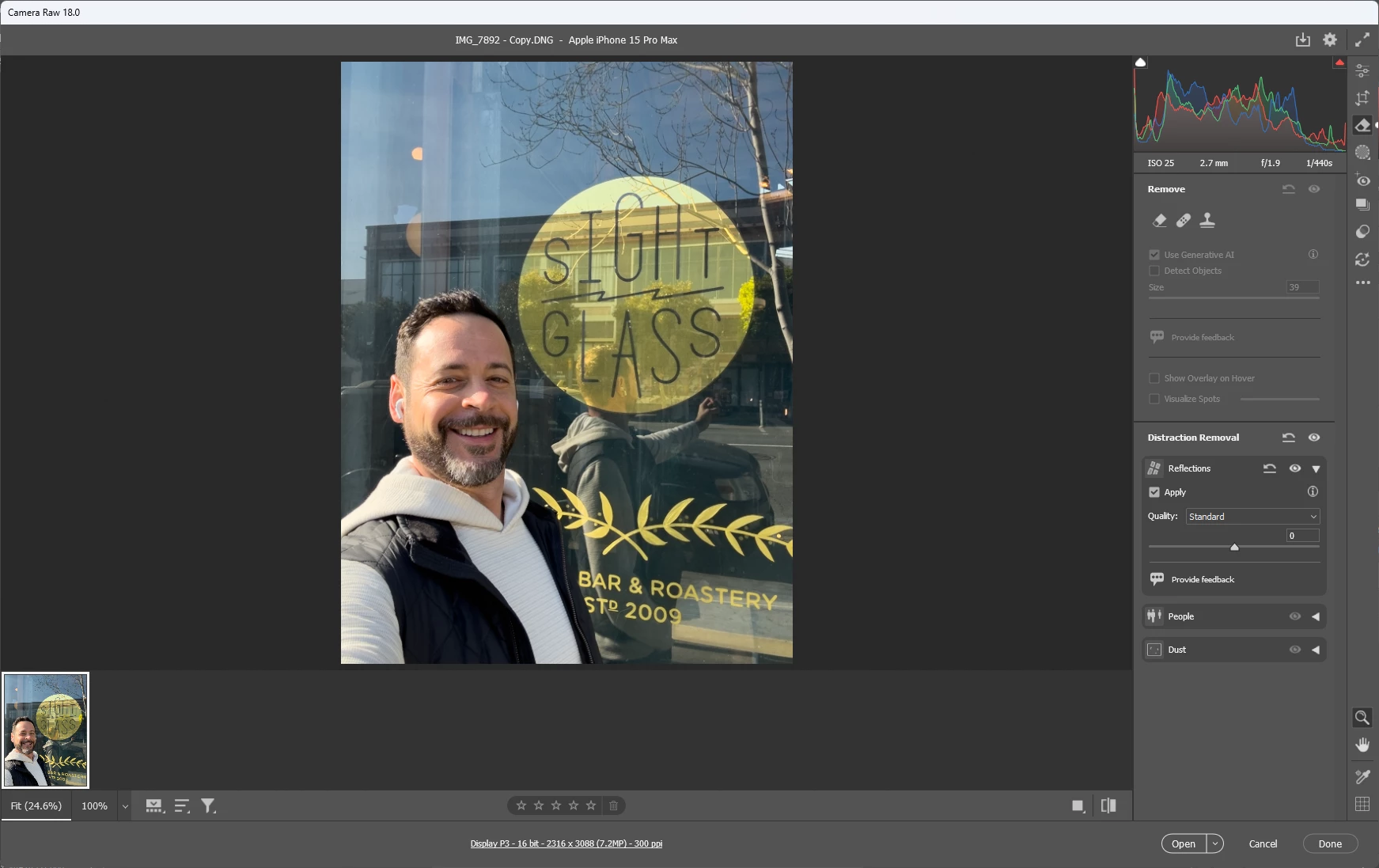
Task: Toggle Reflections visibility eye
Action: click(x=1295, y=468)
